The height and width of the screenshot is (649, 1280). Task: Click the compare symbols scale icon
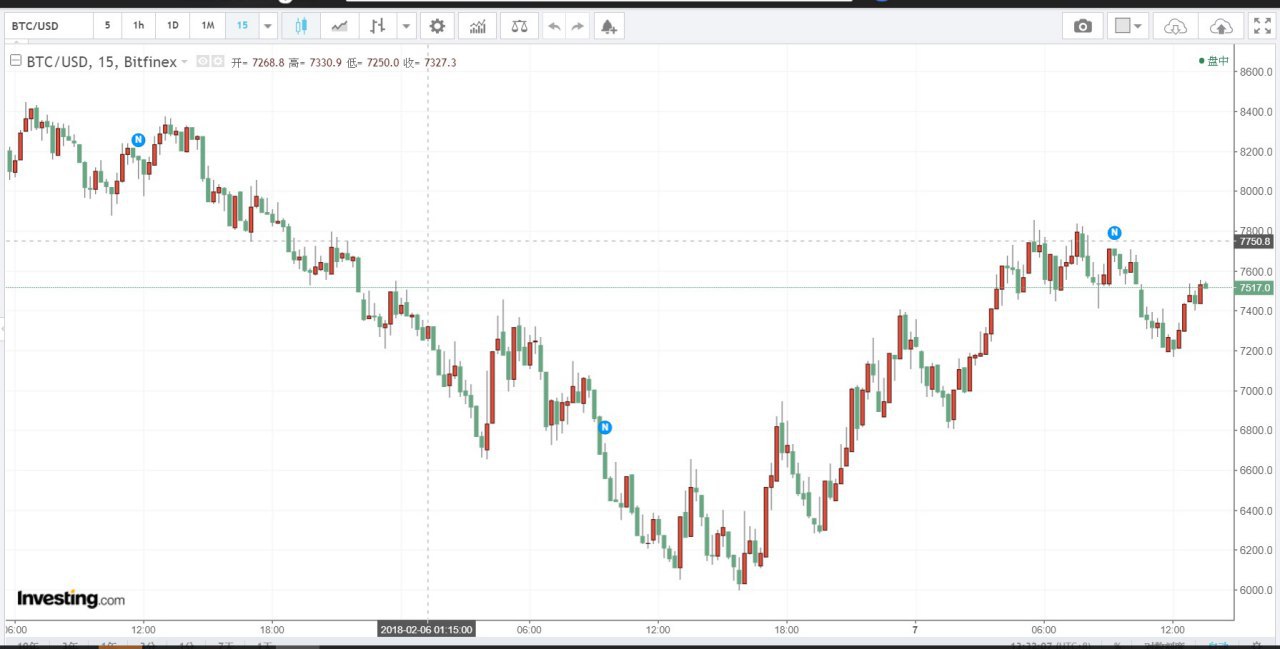518,26
